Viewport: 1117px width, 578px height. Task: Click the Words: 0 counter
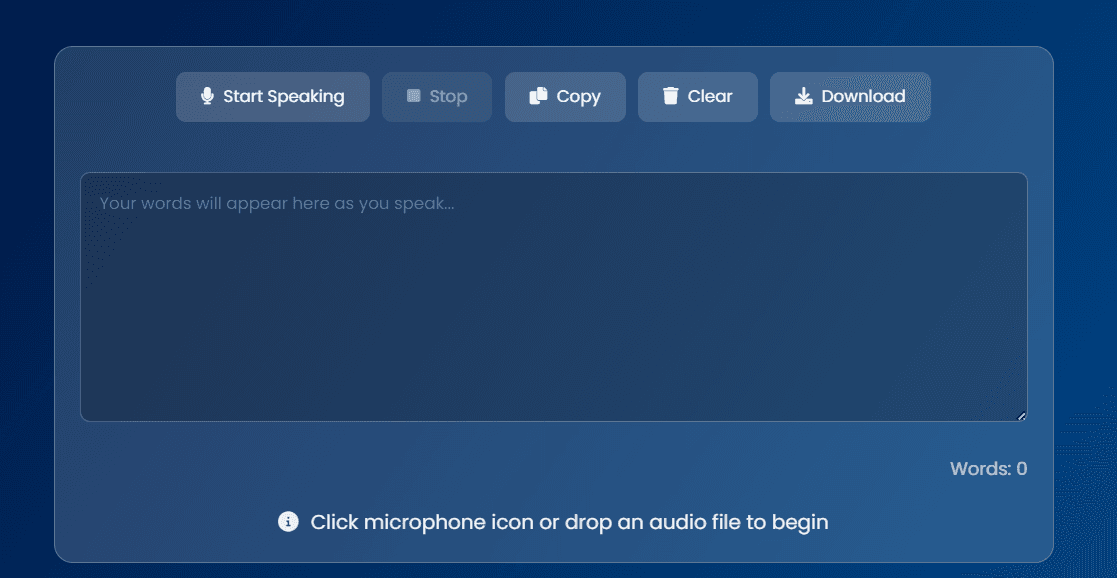click(x=988, y=469)
